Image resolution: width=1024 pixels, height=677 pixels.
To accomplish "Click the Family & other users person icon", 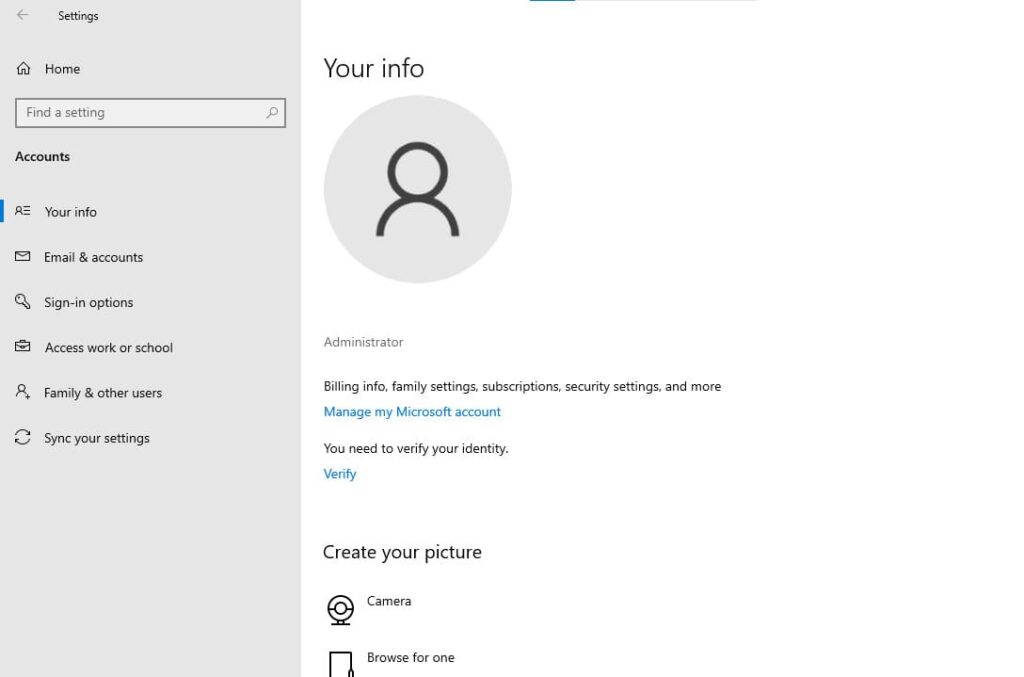I will [x=23, y=392].
